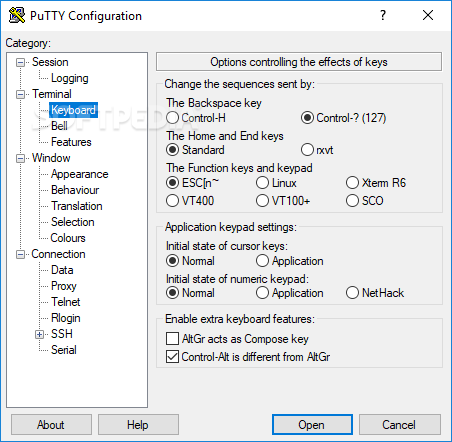Click the 'Change the sequences sent by:' label

[239, 84]
